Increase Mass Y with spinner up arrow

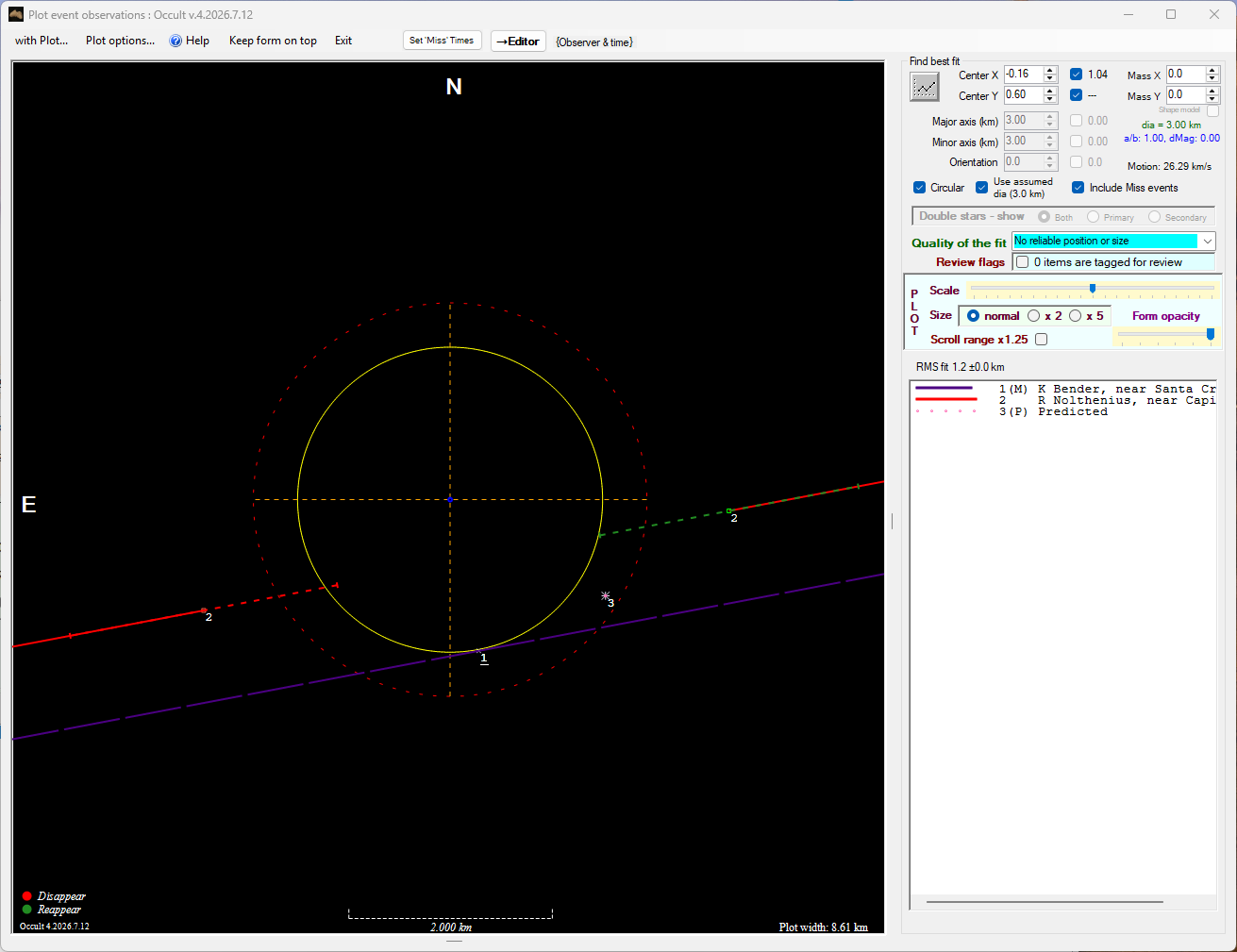pyautogui.click(x=1212, y=91)
